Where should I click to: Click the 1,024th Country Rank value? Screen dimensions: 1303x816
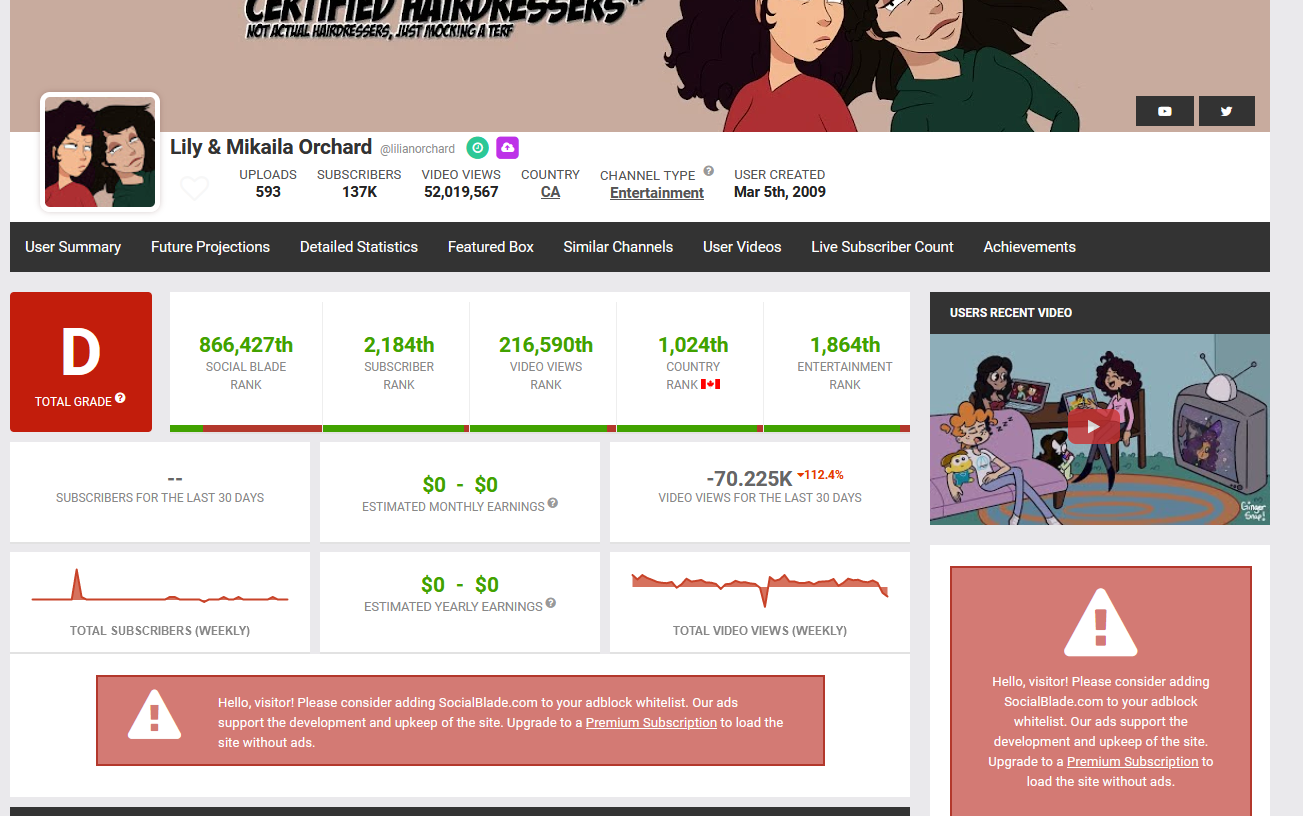tap(693, 345)
